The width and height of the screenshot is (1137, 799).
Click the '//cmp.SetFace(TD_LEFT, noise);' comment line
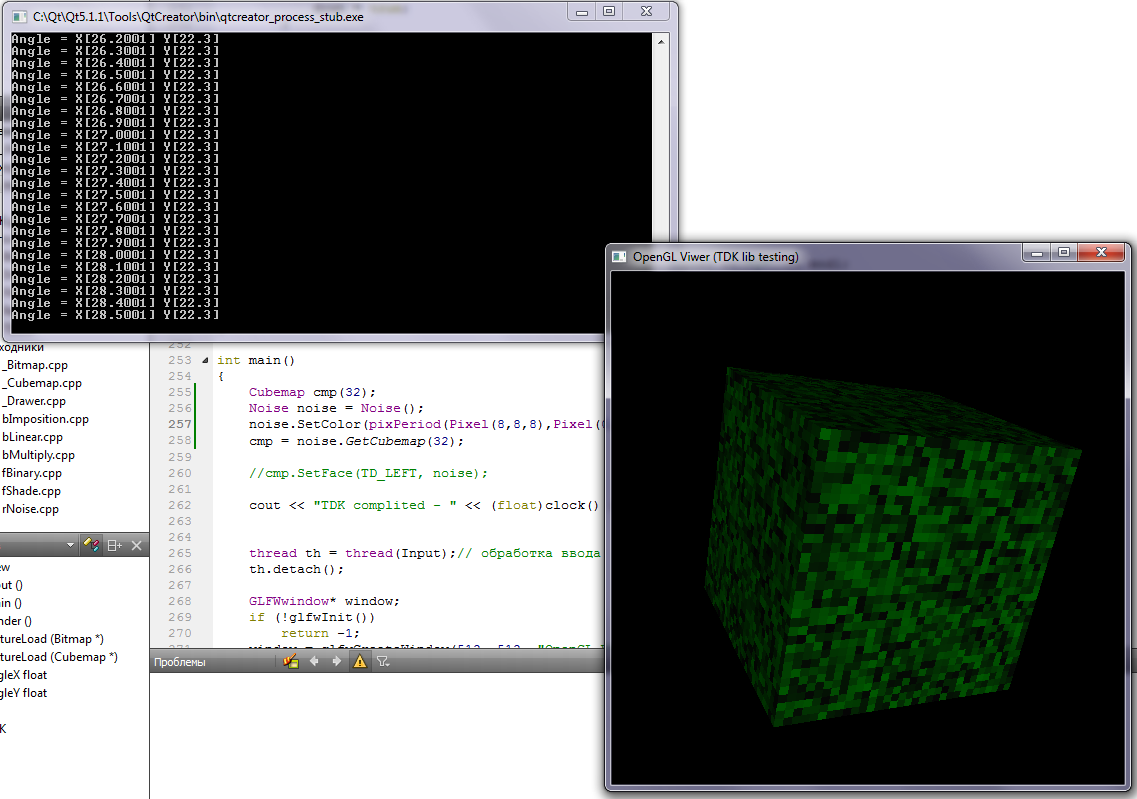[x=368, y=473]
